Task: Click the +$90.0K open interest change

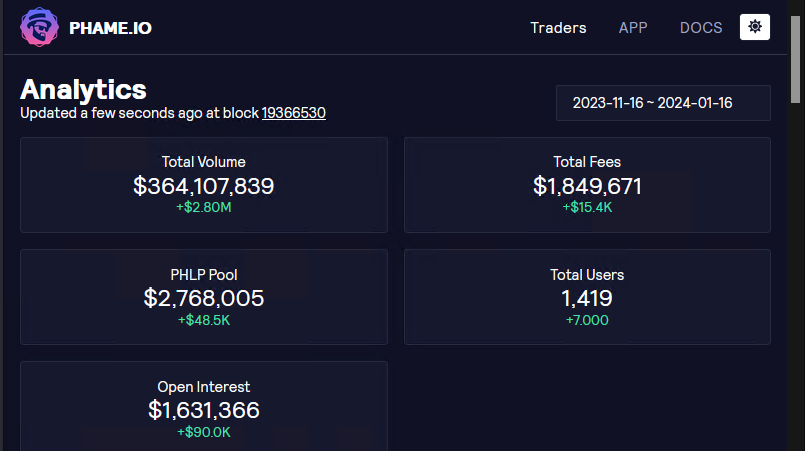Action: 204,433
